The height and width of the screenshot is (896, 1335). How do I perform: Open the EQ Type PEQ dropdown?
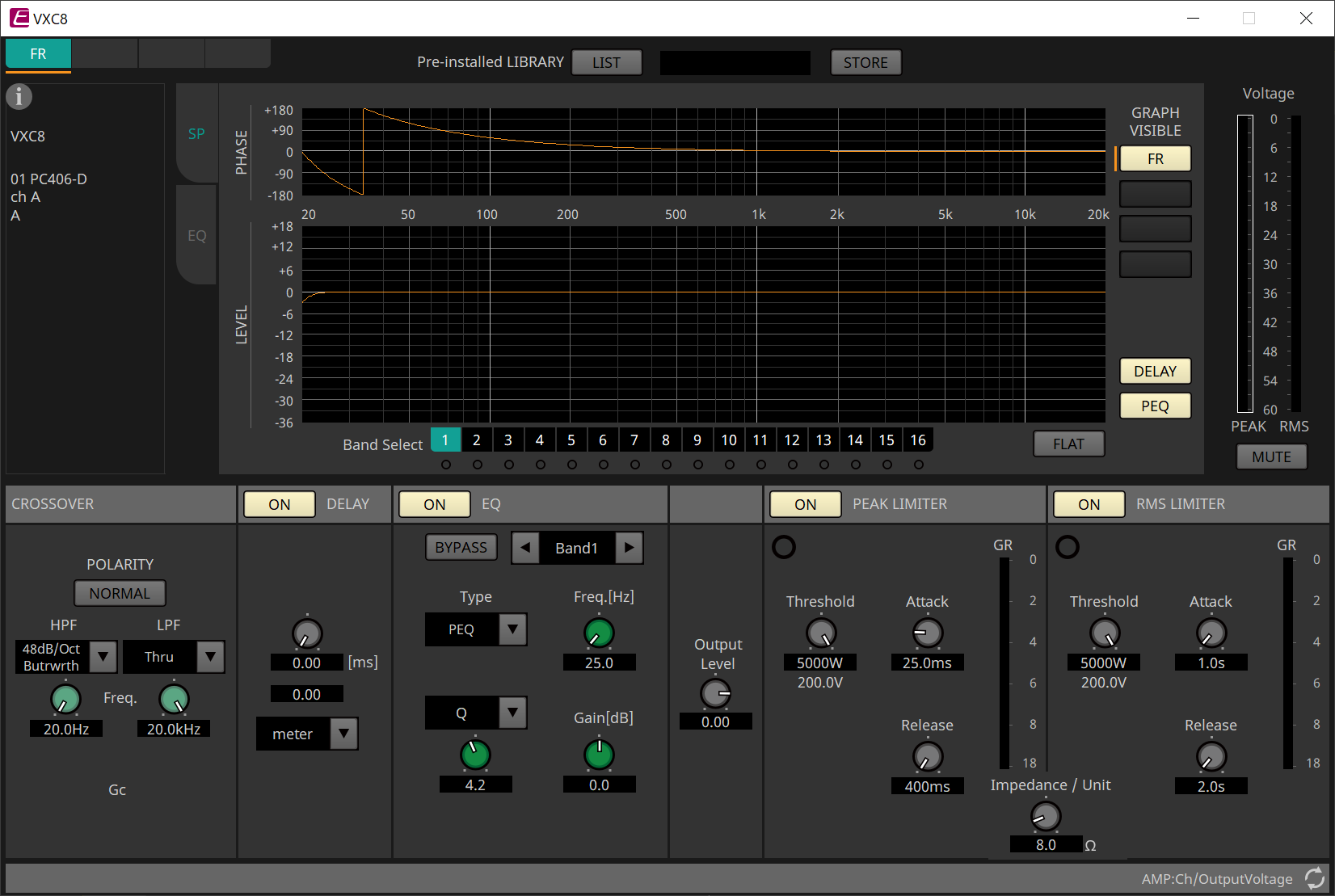point(512,629)
